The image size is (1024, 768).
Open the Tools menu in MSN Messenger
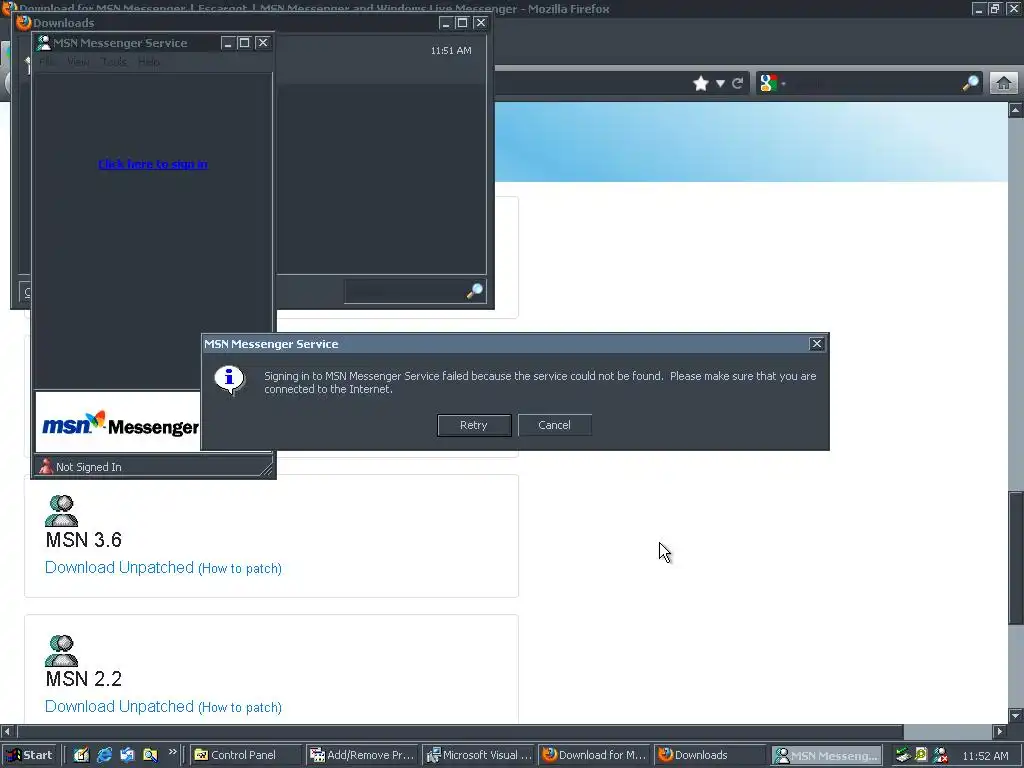(x=114, y=61)
